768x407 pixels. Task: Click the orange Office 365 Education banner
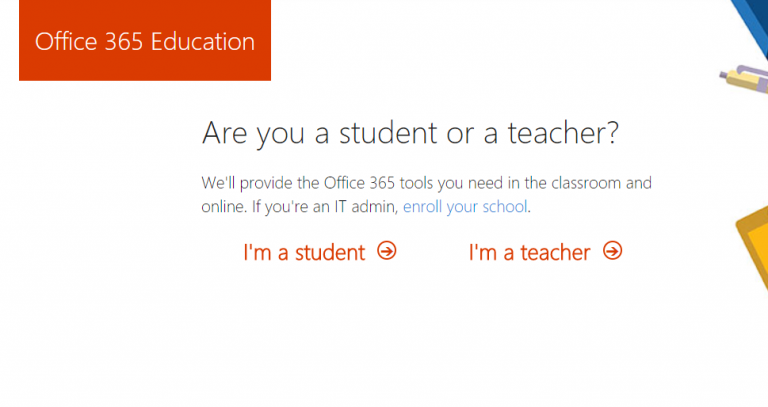(145, 41)
